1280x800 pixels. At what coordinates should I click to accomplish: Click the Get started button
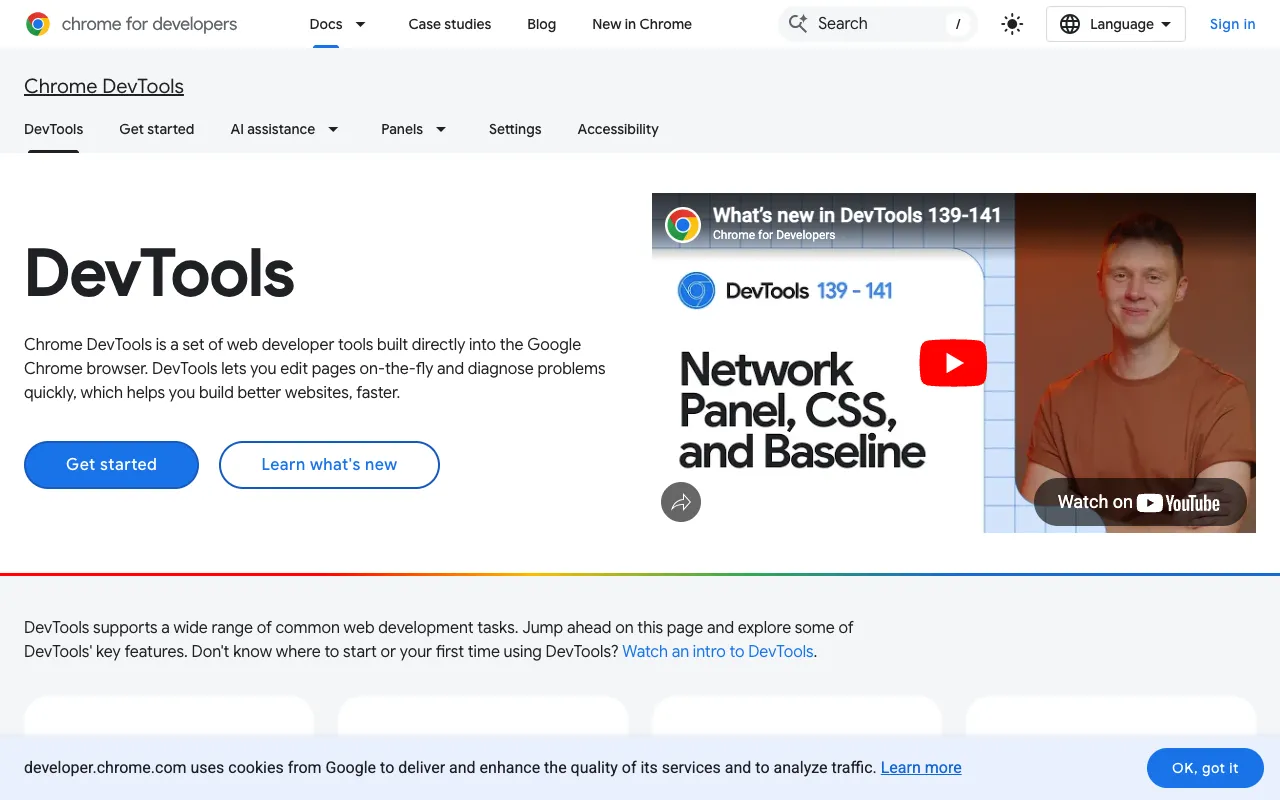[x=111, y=464]
